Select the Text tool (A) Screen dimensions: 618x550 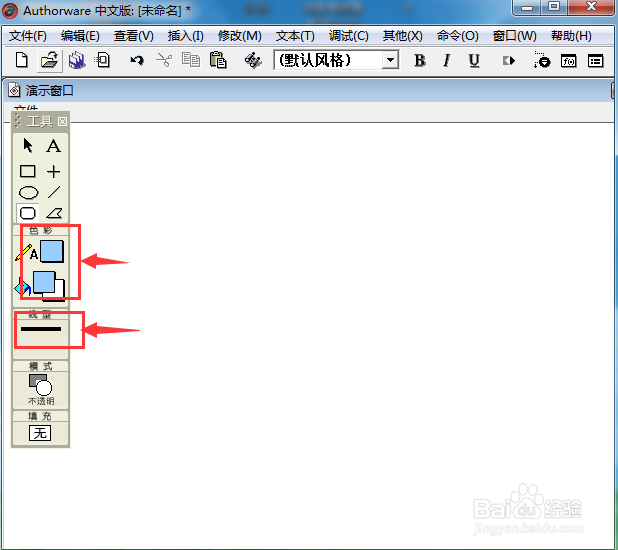click(54, 146)
